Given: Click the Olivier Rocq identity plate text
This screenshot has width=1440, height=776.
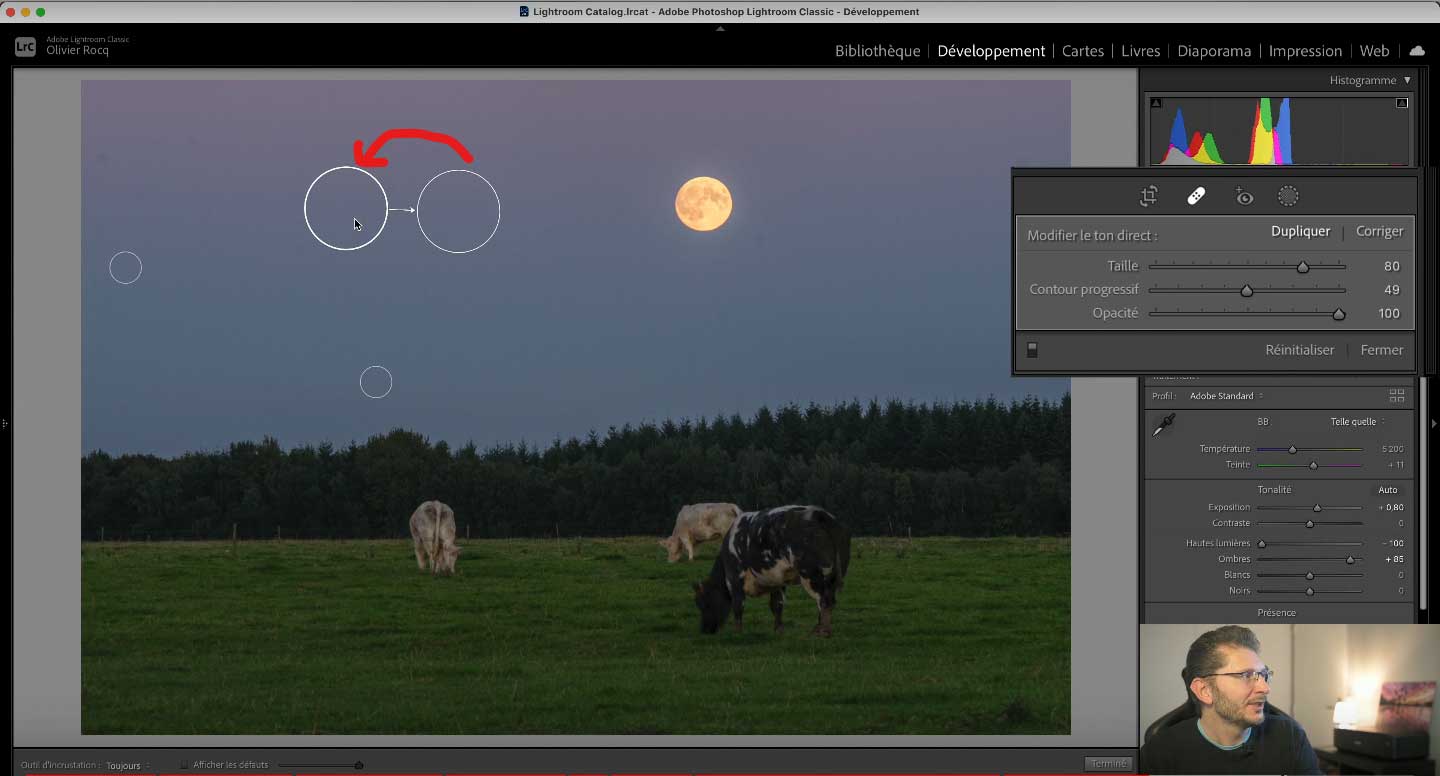Looking at the screenshot, I should pos(77,51).
